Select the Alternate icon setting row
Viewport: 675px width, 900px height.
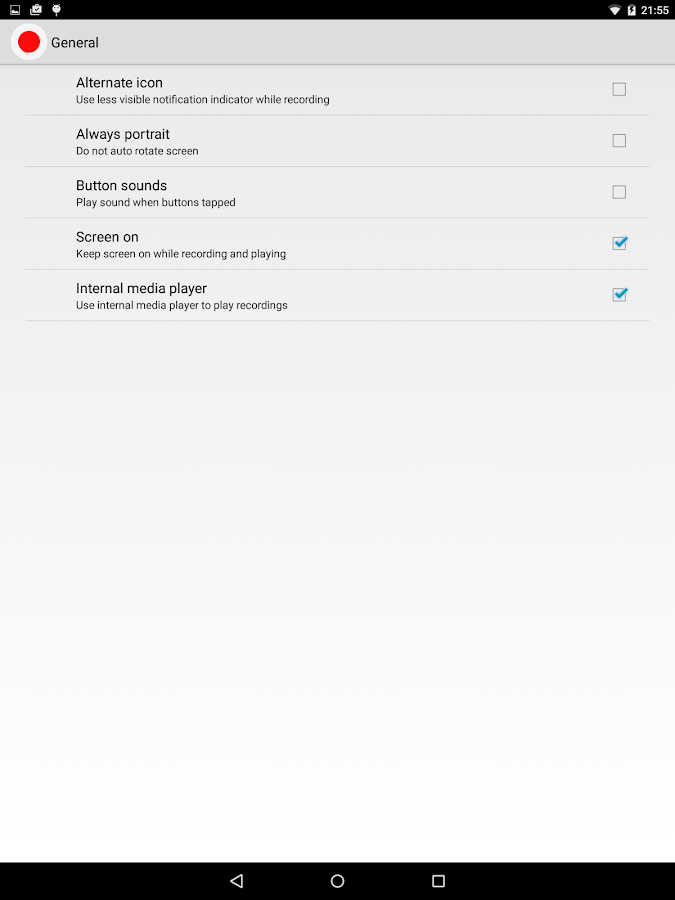pyautogui.click(x=338, y=90)
